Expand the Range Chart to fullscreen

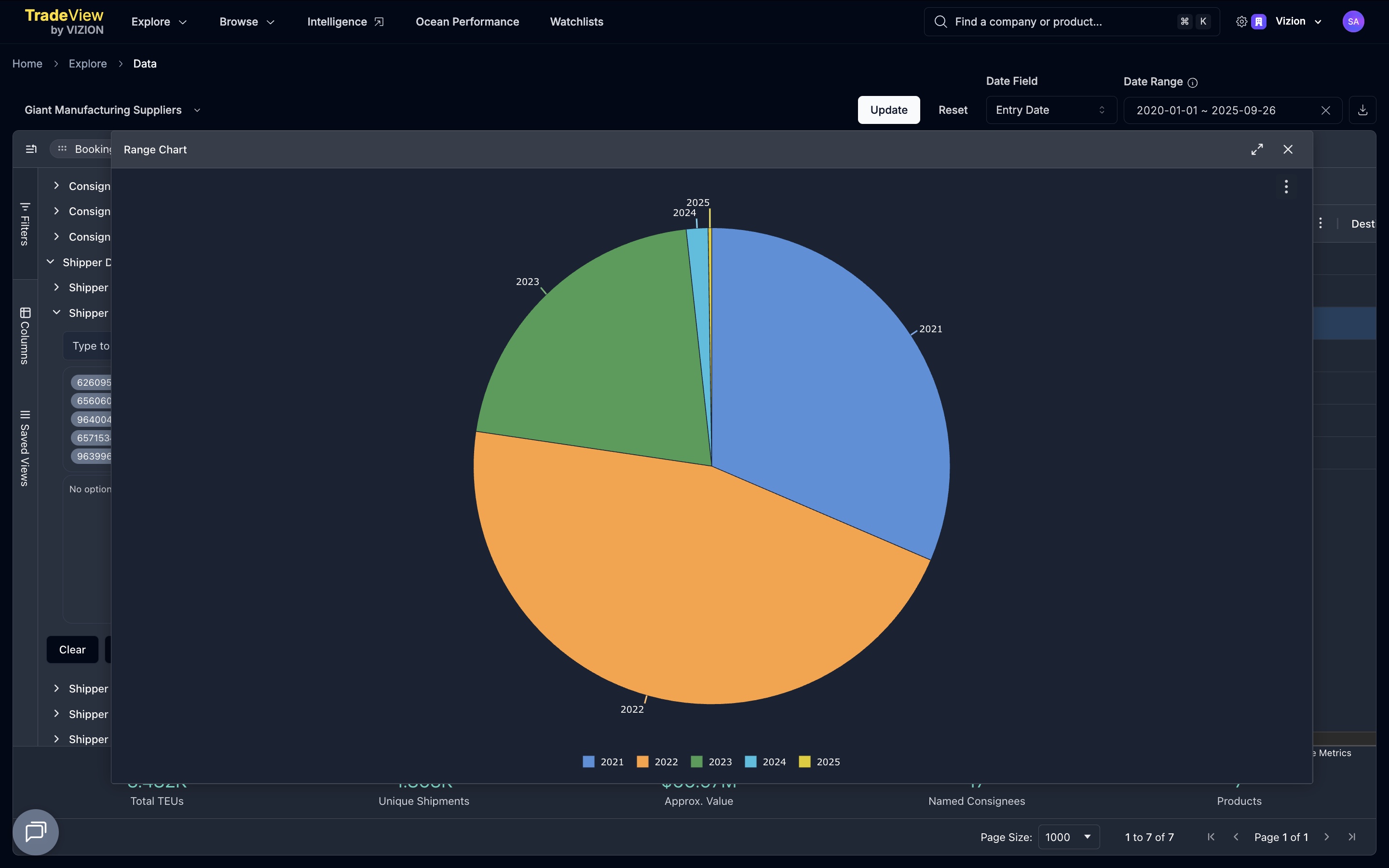1256,149
